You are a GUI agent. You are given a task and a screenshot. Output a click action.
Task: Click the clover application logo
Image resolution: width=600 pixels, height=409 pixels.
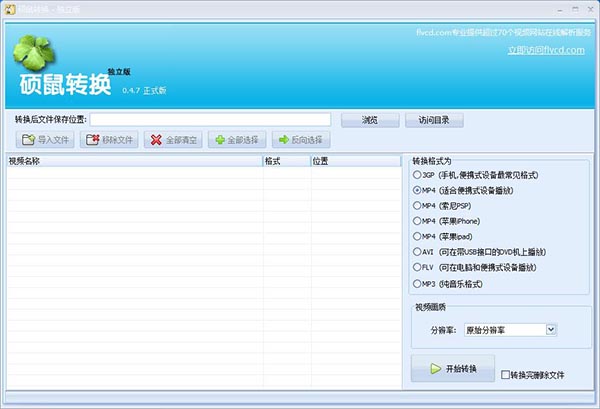click(33, 53)
